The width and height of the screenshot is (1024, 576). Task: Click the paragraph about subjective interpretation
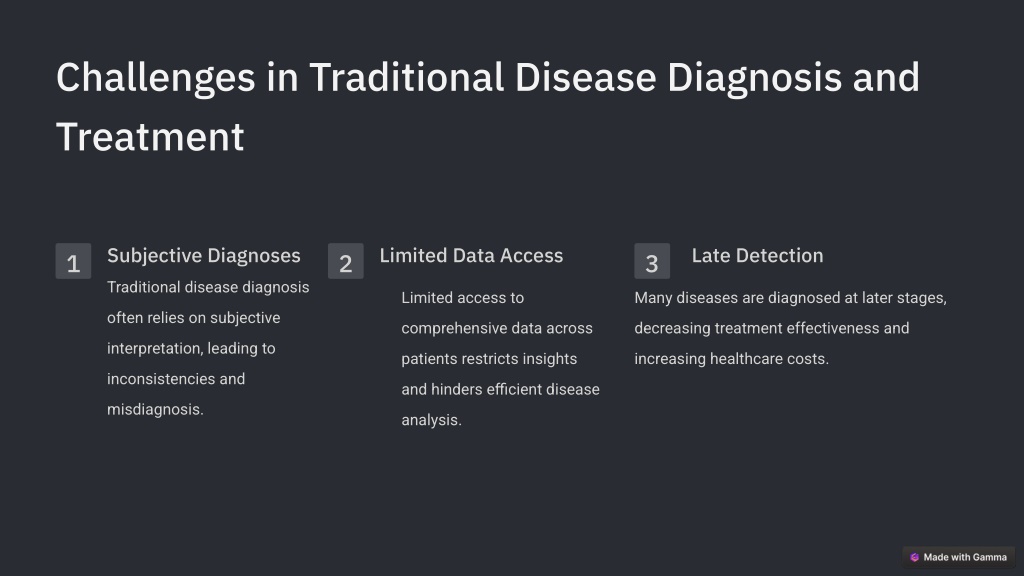click(x=208, y=348)
